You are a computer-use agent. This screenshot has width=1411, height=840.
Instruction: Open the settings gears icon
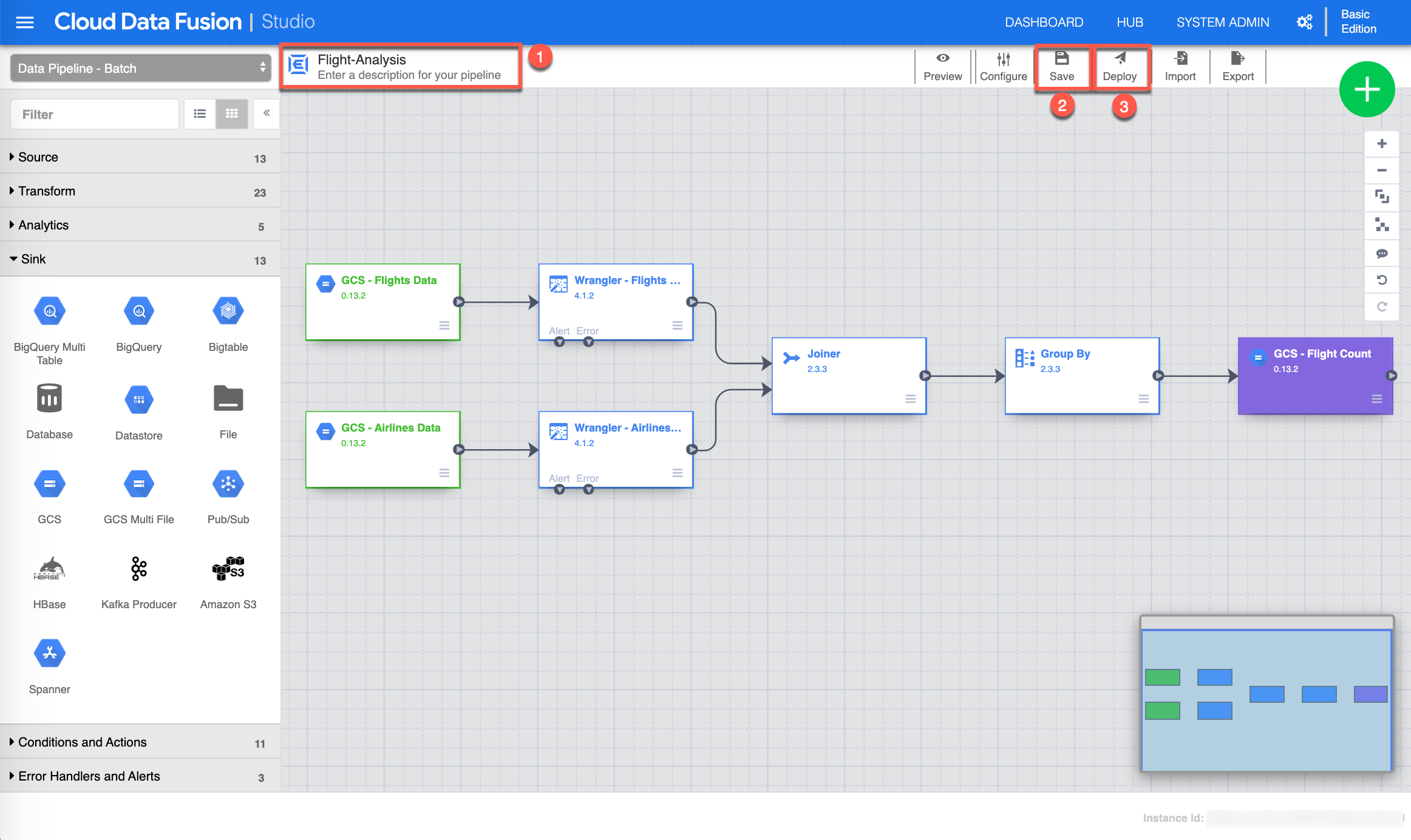(x=1304, y=22)
